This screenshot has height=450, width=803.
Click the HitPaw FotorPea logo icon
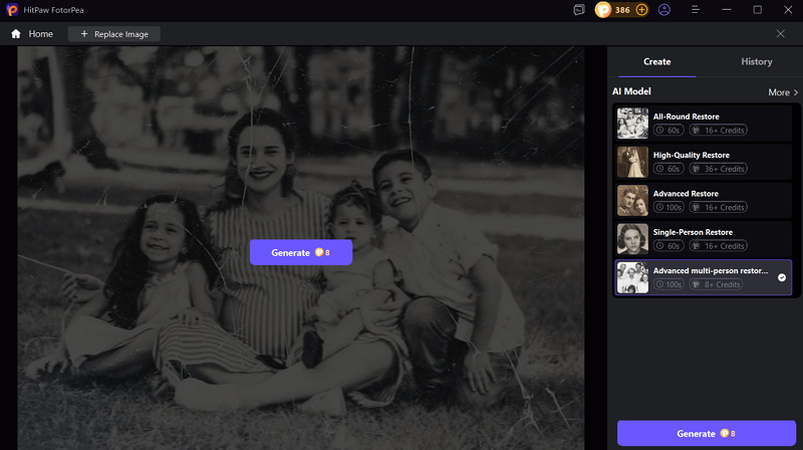(x=12, y=10)
